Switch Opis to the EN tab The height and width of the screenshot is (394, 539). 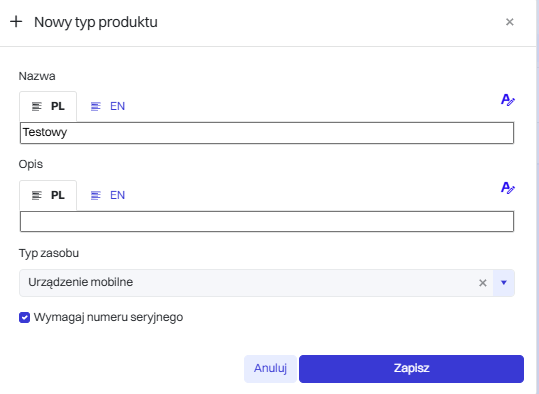pos(108,195)
